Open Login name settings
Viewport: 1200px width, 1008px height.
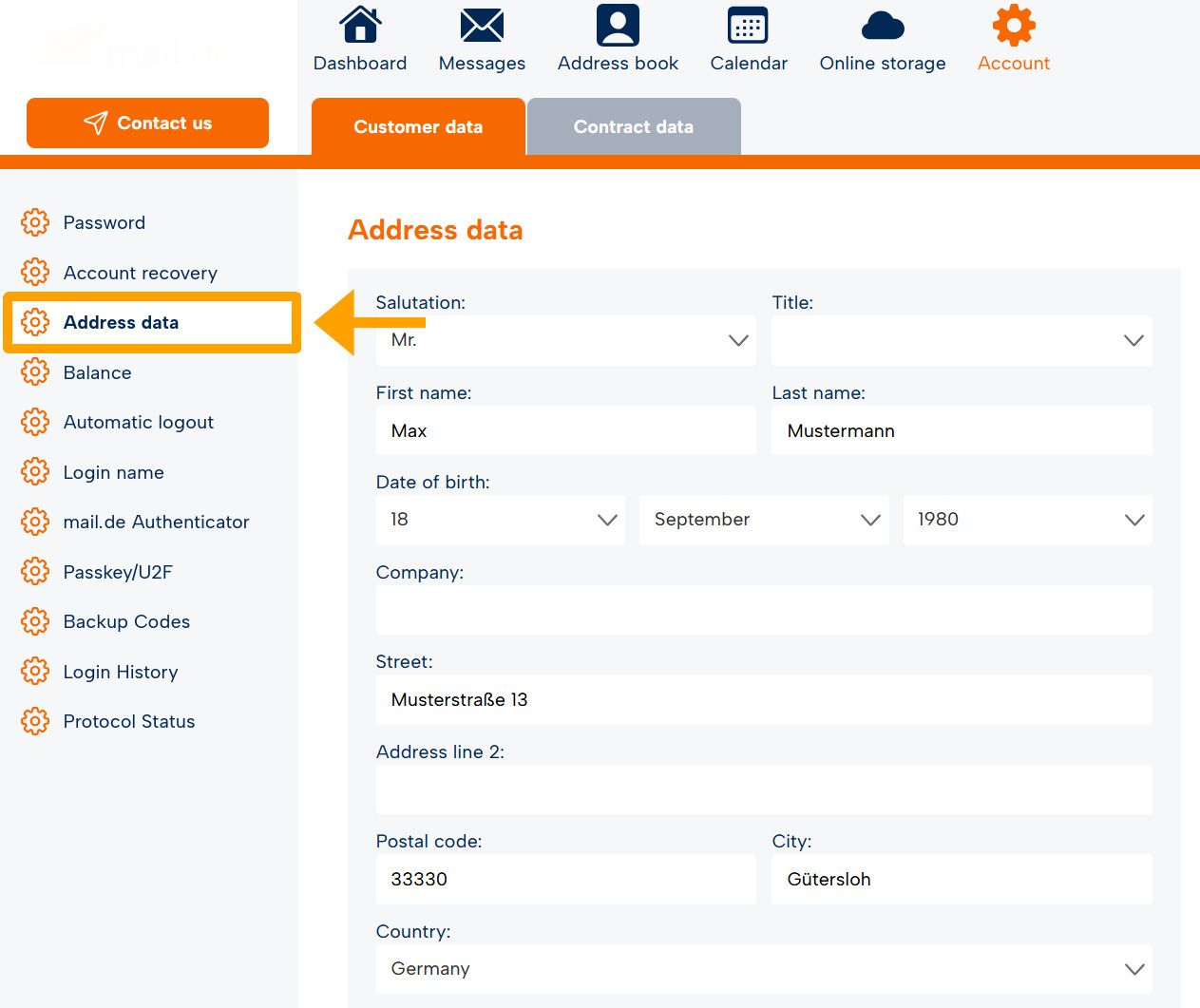tap(114, 472)
